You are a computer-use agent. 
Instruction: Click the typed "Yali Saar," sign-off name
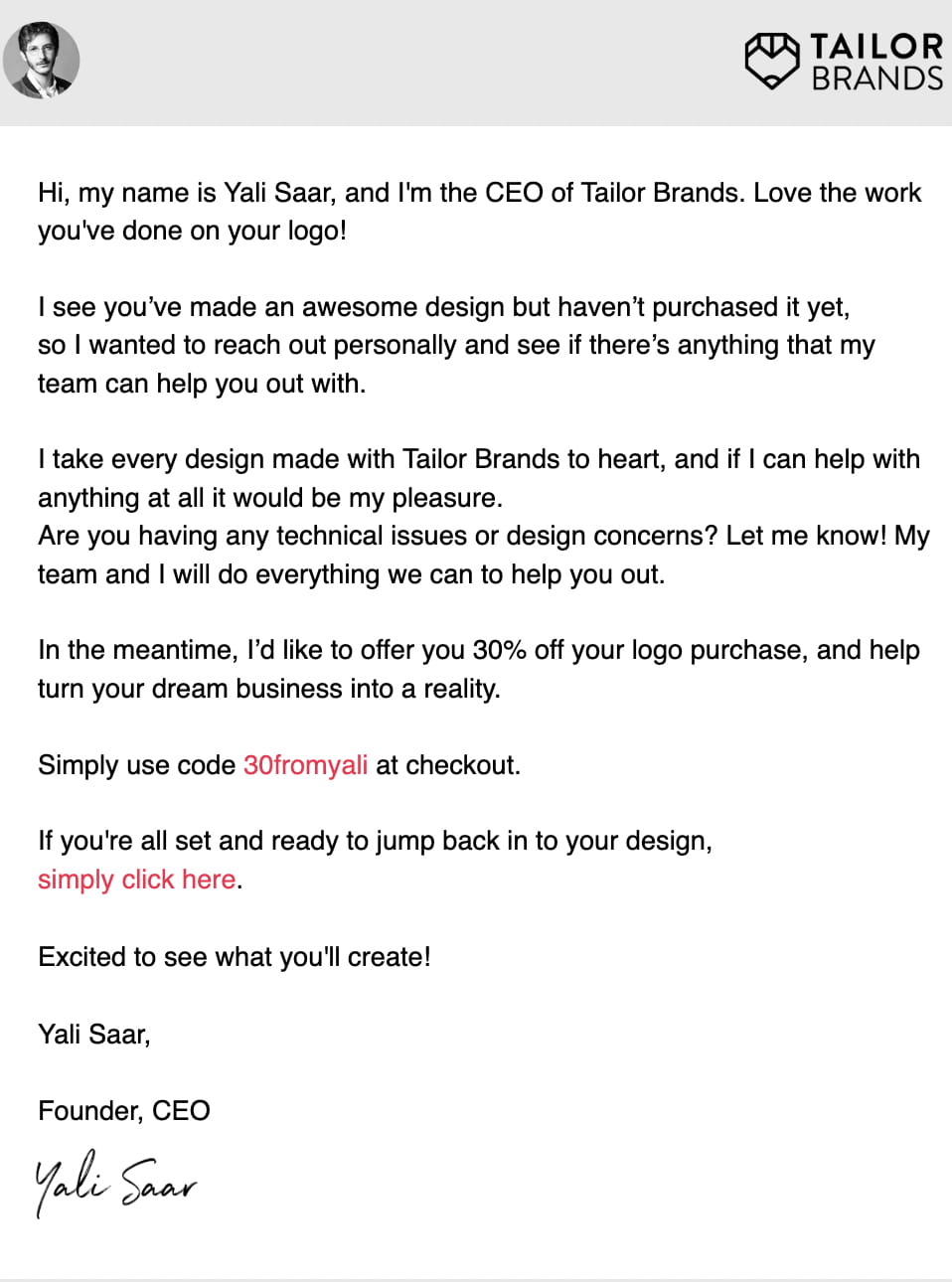click(94, 1035)
